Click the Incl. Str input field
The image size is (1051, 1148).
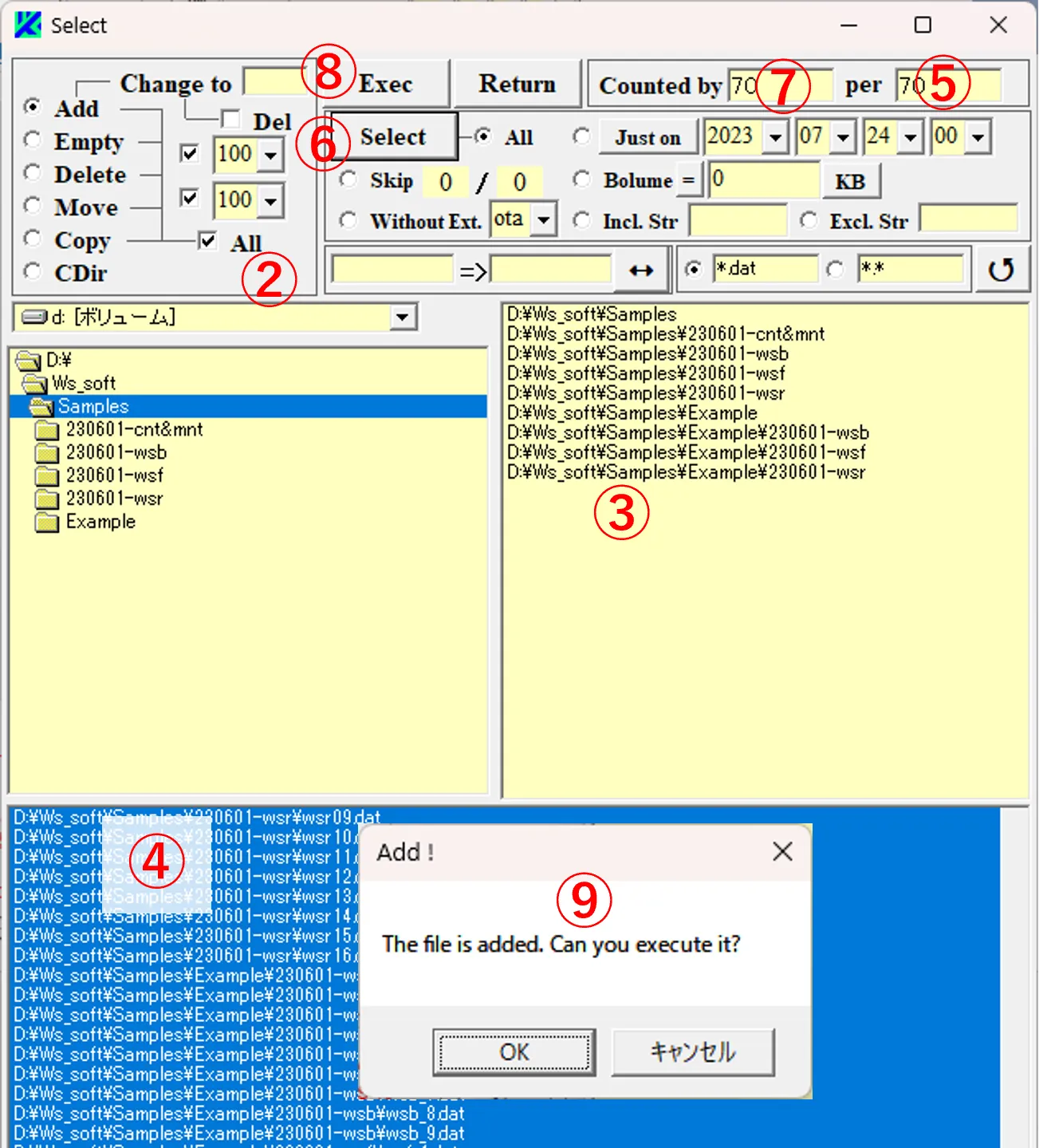pyautogui.click(x=738, y=220)
